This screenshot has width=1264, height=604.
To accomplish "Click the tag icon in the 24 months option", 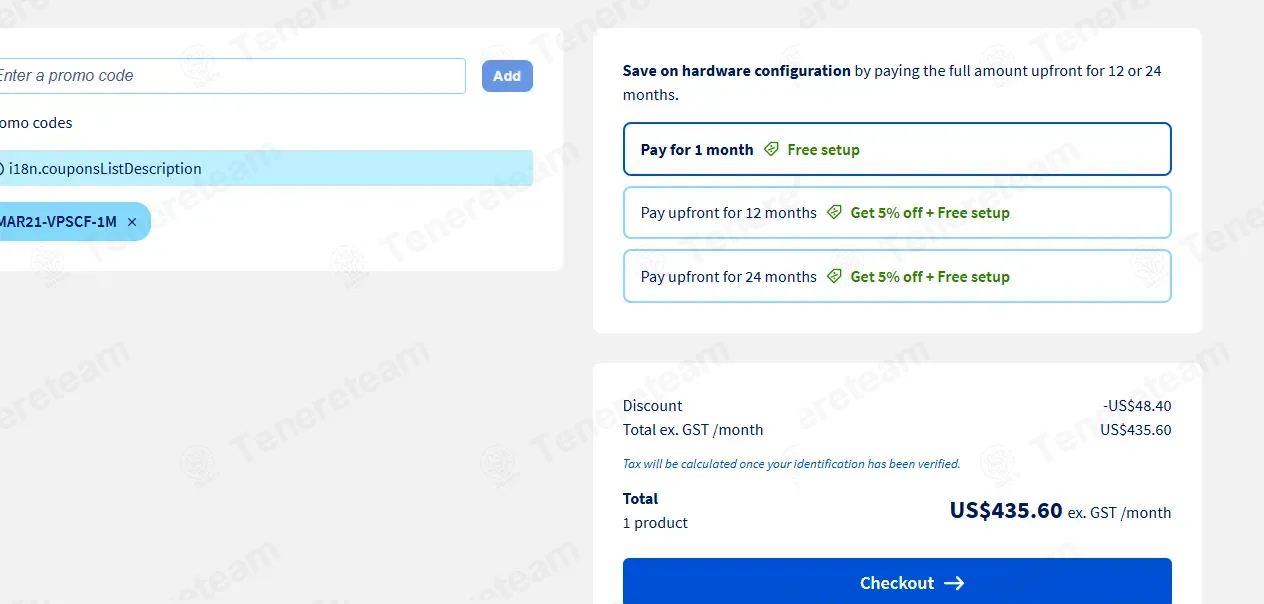I will [x=834, y=277].
